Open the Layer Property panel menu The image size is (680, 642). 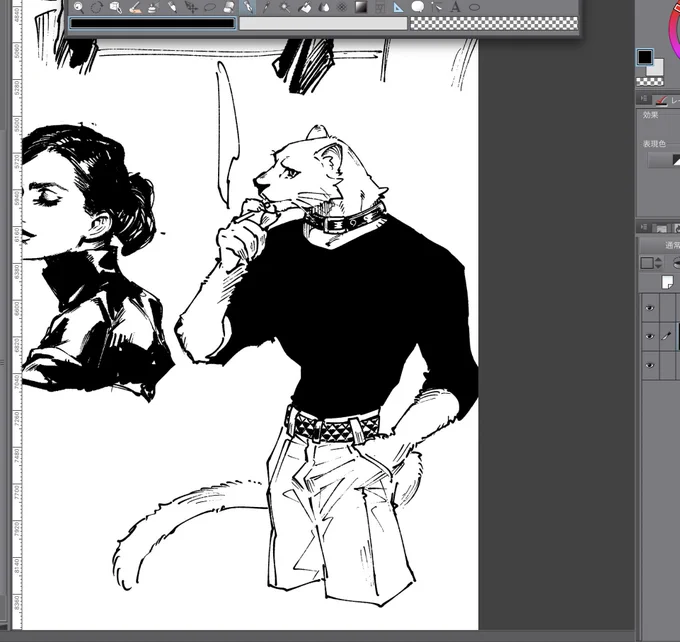(644, 99)
